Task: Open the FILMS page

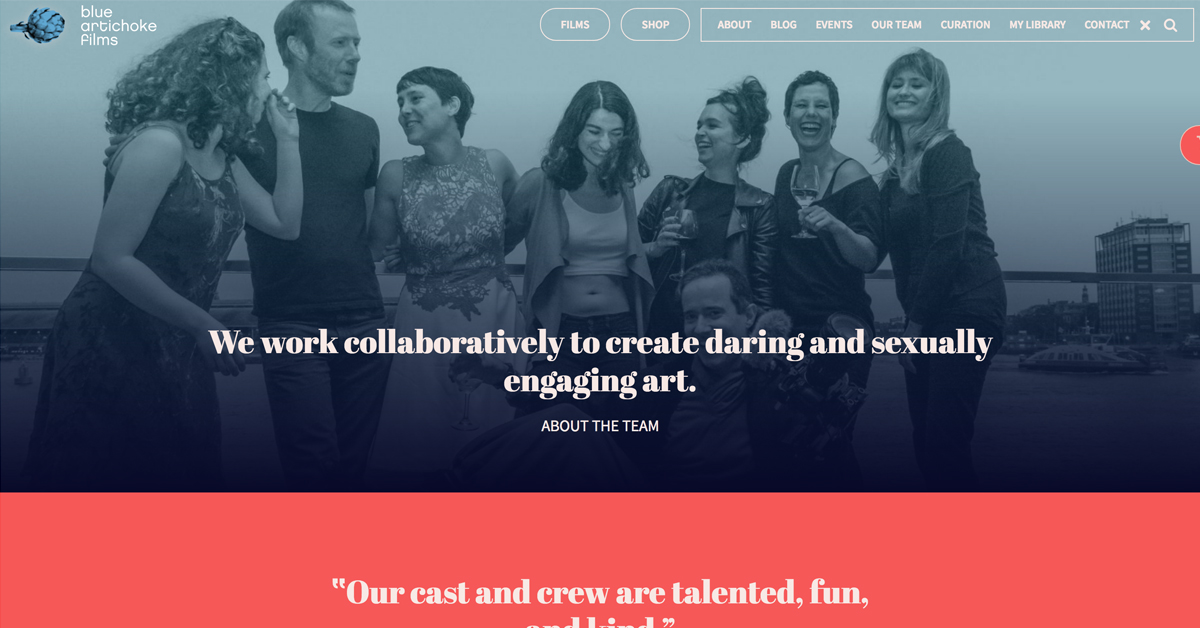Action: click(x=575, y=25)
